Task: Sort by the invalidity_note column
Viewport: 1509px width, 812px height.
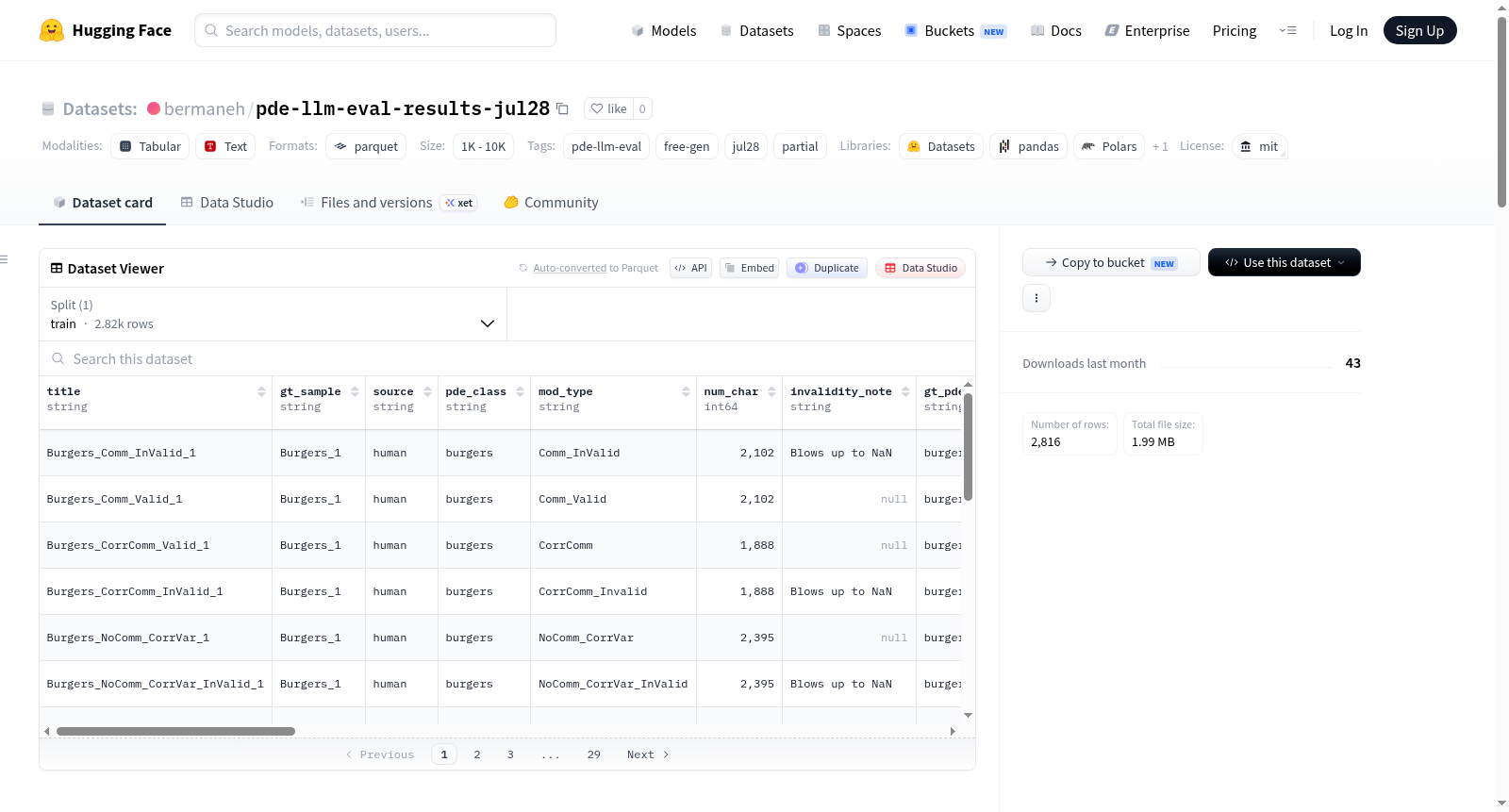Action: click(905, 391)
